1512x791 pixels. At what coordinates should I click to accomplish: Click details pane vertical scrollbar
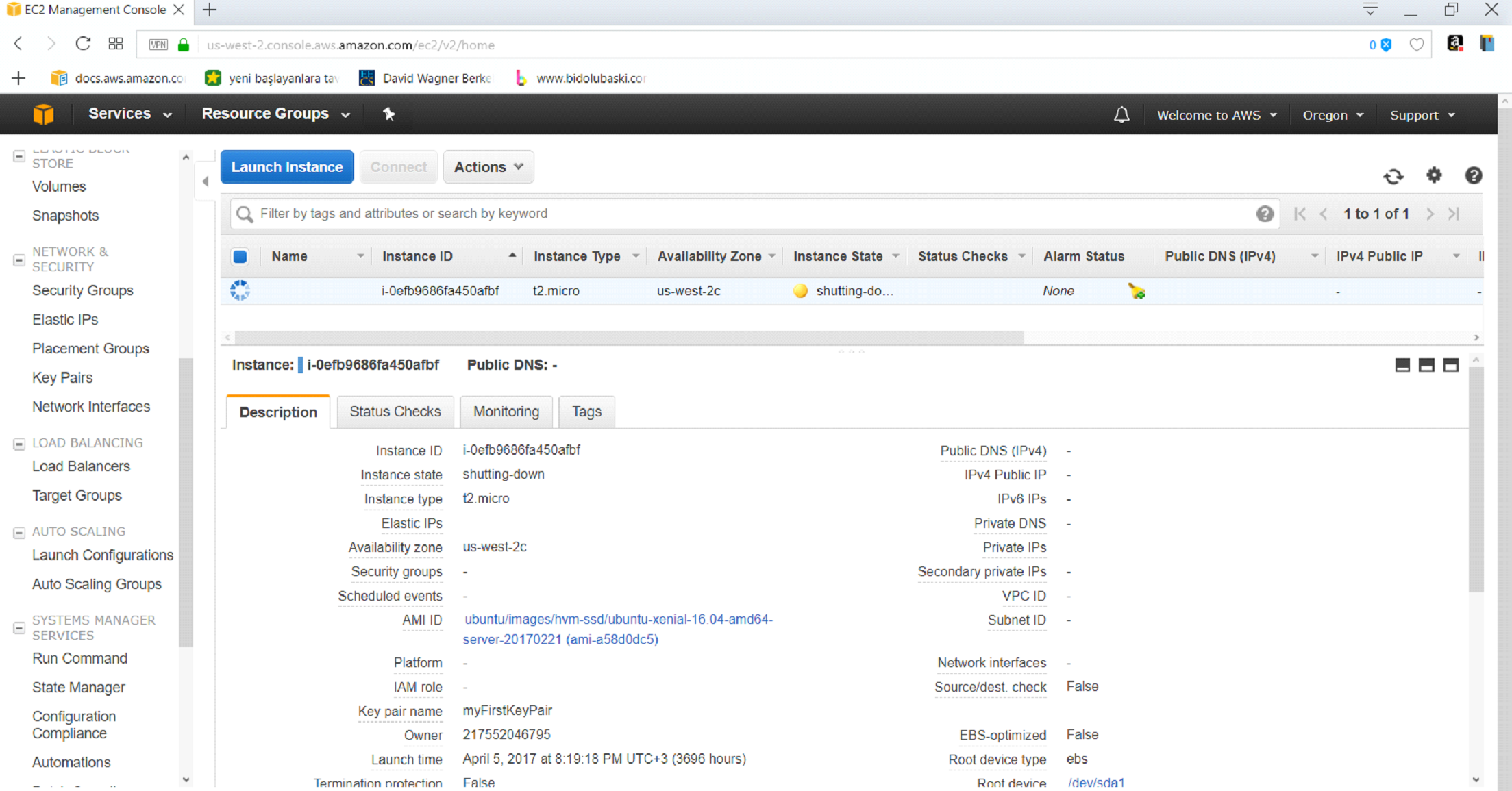(x=1476, y=479)
